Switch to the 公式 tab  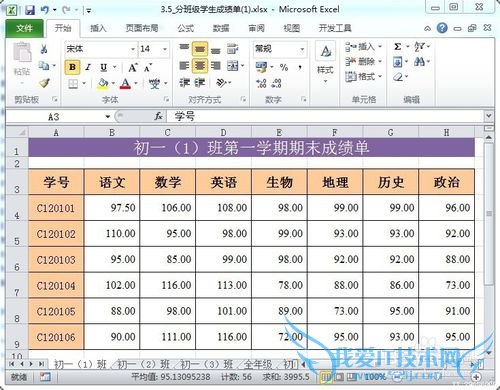click(x=185, y=28)
